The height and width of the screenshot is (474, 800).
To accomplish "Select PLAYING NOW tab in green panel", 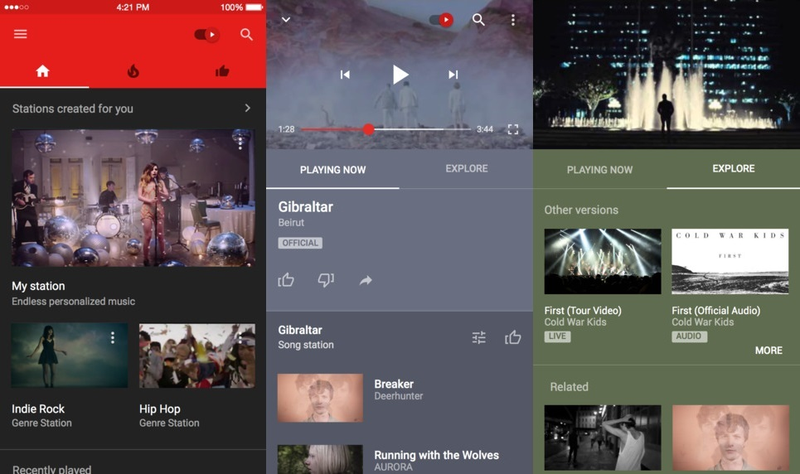I will [x=599, y=170].
